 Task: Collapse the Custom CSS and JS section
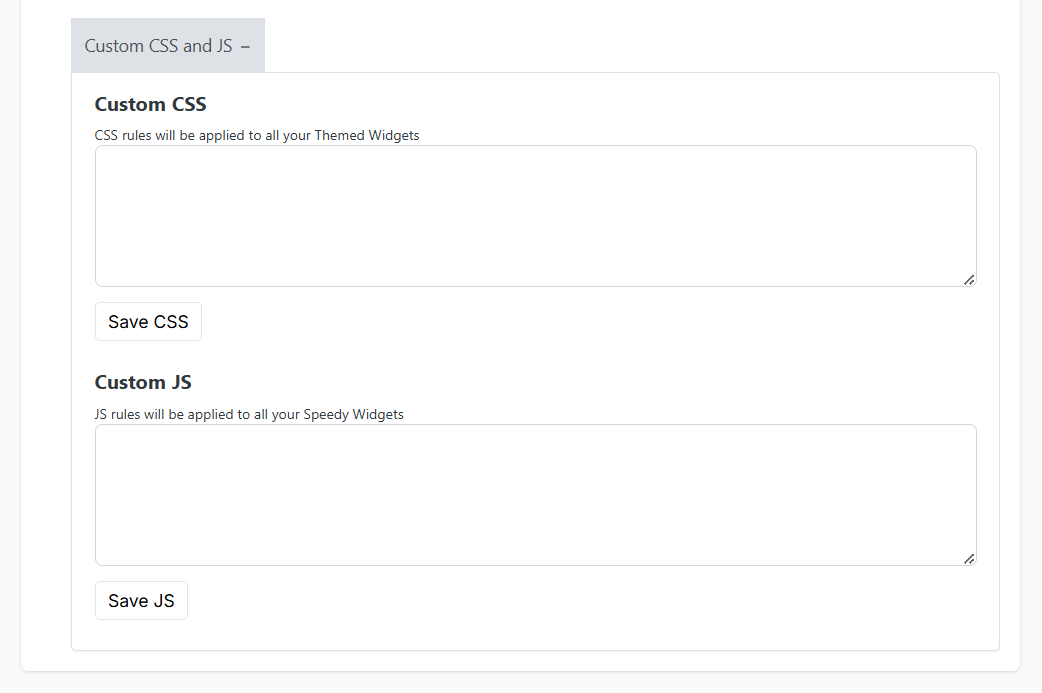coord(167,46)
